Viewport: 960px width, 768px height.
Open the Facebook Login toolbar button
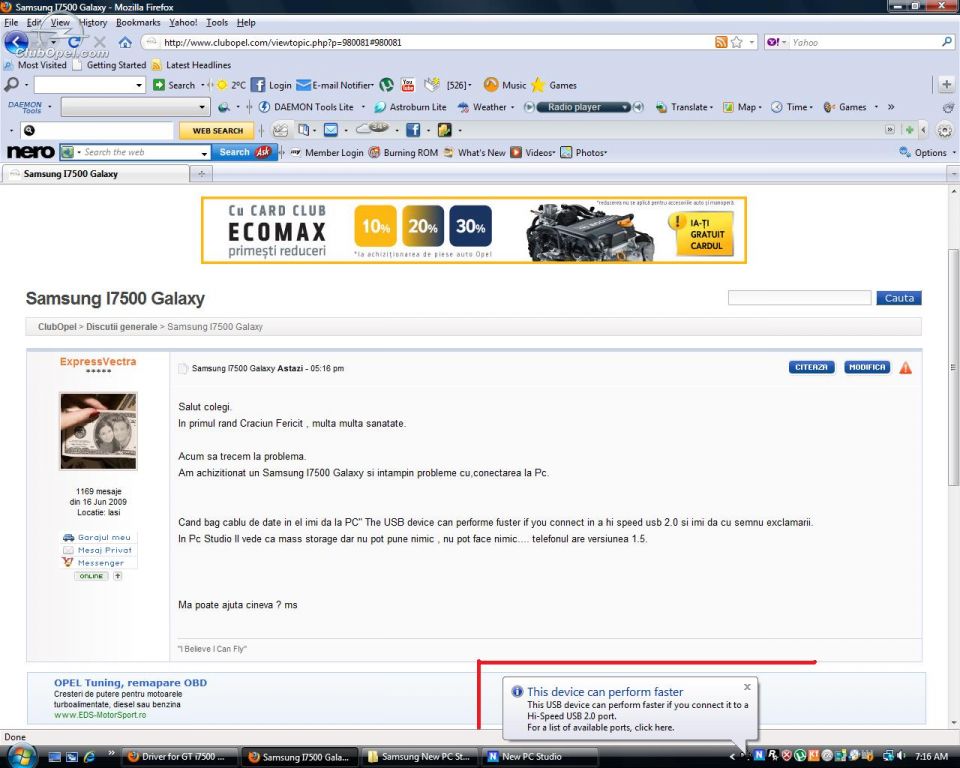coord(271,85)
